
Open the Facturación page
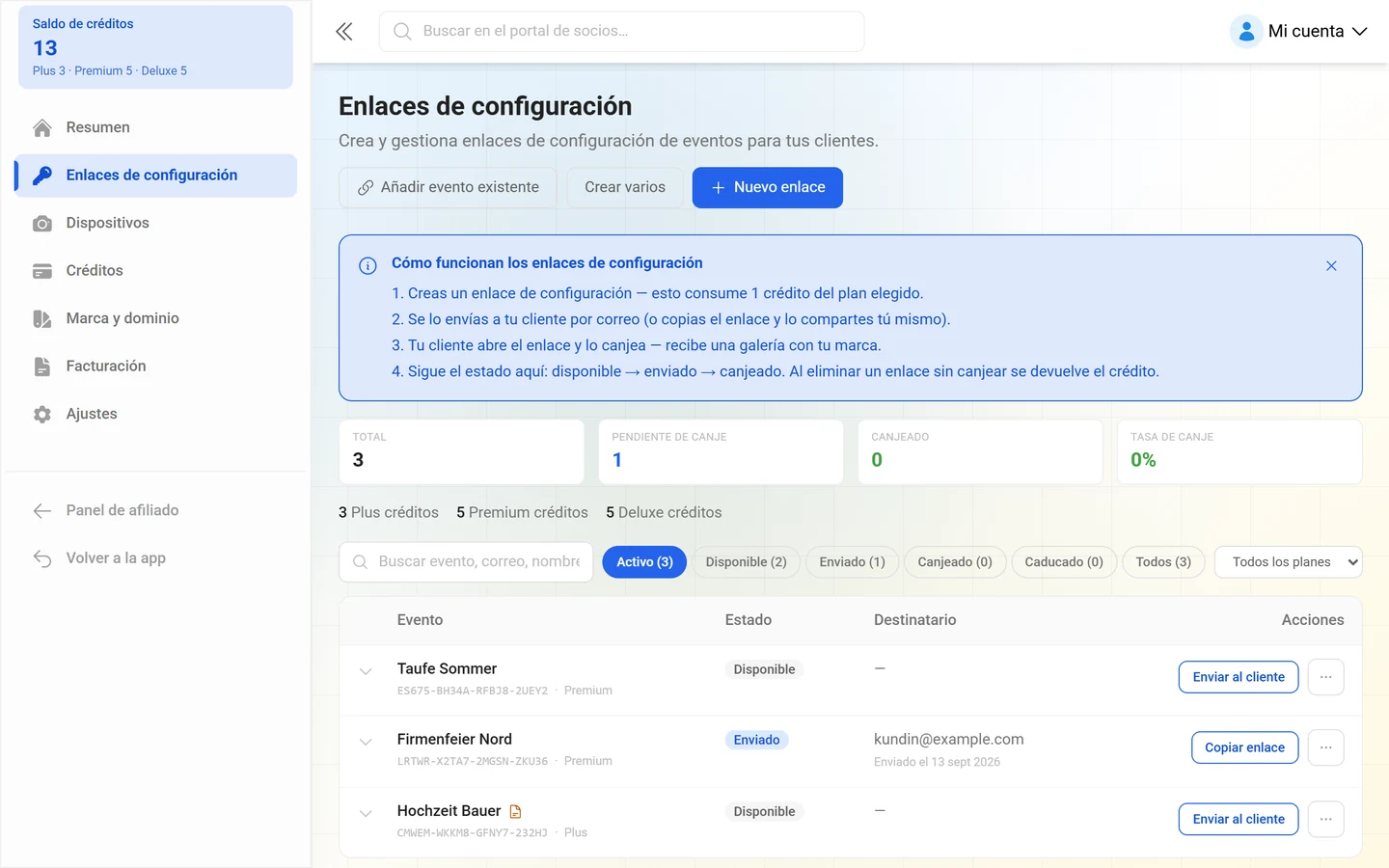[x=156, y=366]
